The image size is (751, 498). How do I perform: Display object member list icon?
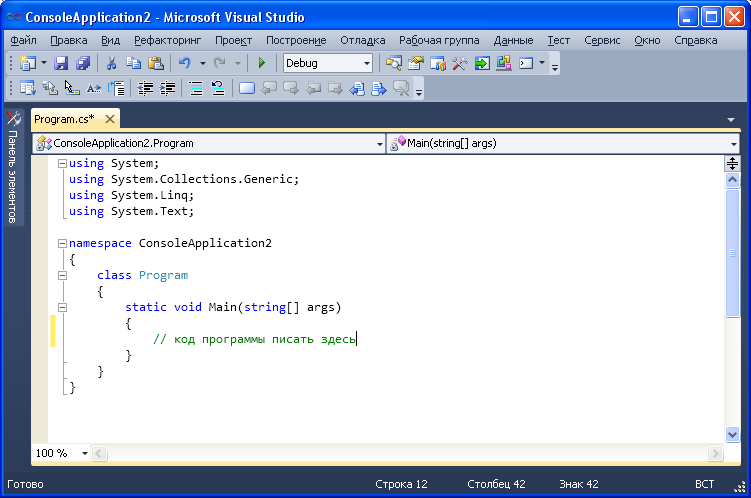point(27,88)
